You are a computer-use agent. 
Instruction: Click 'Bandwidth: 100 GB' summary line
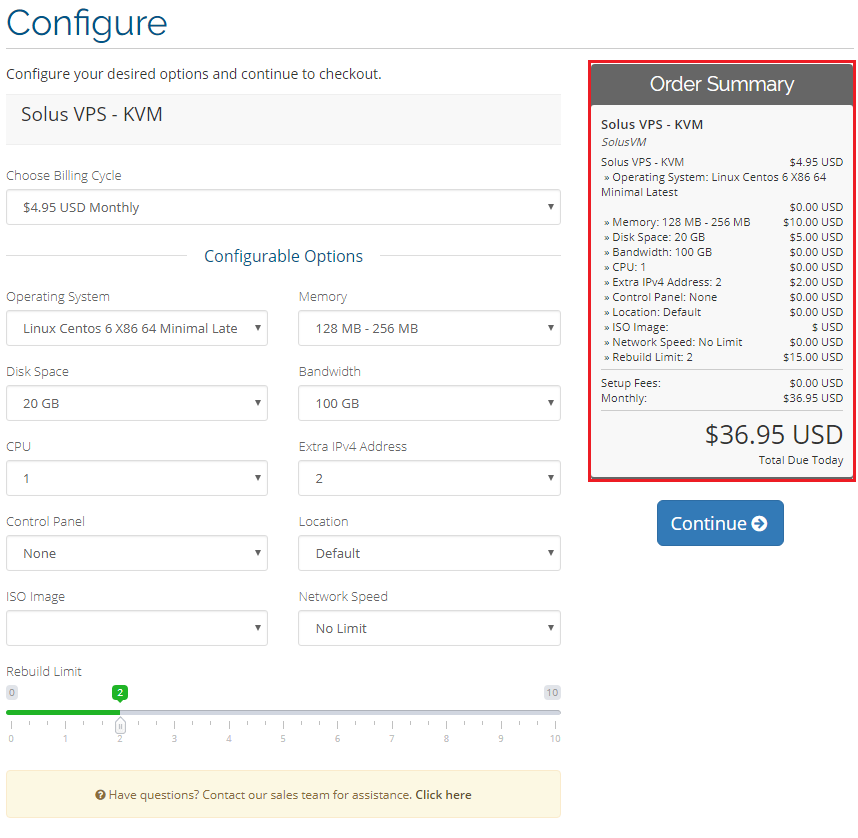pos(722,252)
